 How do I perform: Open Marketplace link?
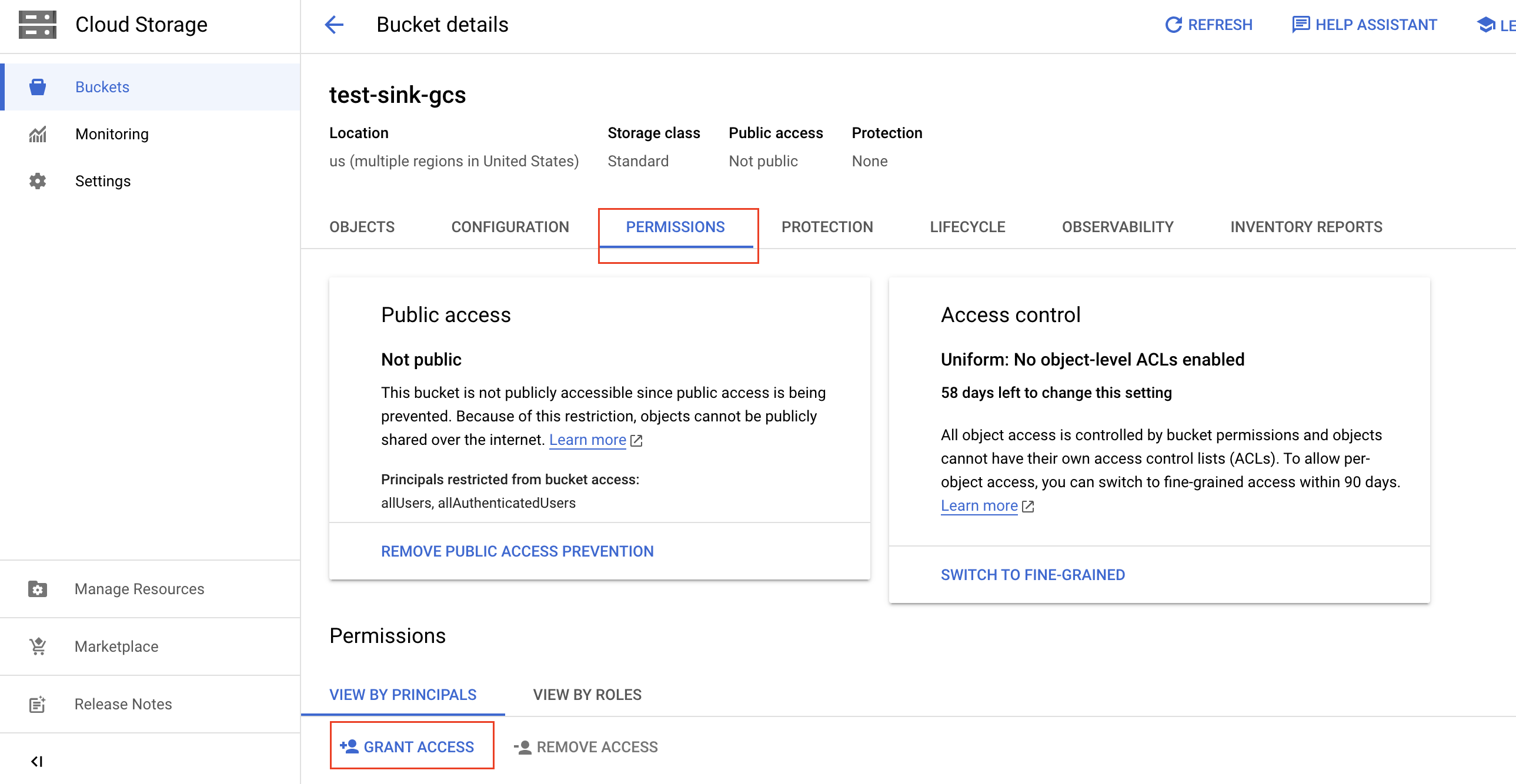[151, 646]
